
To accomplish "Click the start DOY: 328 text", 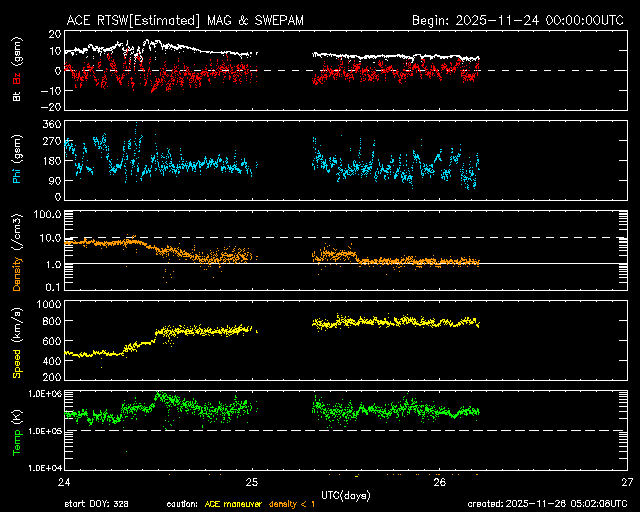I will tap(95, 505).
